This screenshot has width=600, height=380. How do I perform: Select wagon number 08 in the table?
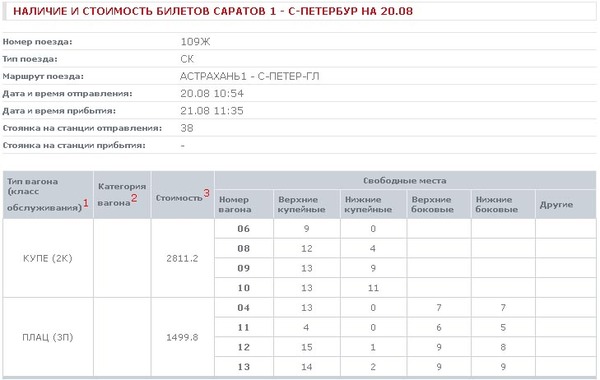point(243,249)
